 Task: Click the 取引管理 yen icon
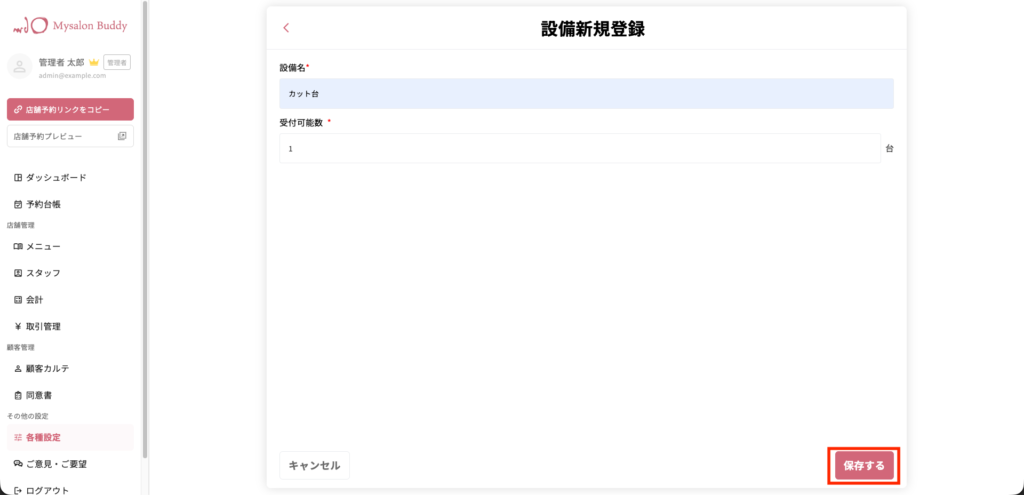click(x=18, y=326)
